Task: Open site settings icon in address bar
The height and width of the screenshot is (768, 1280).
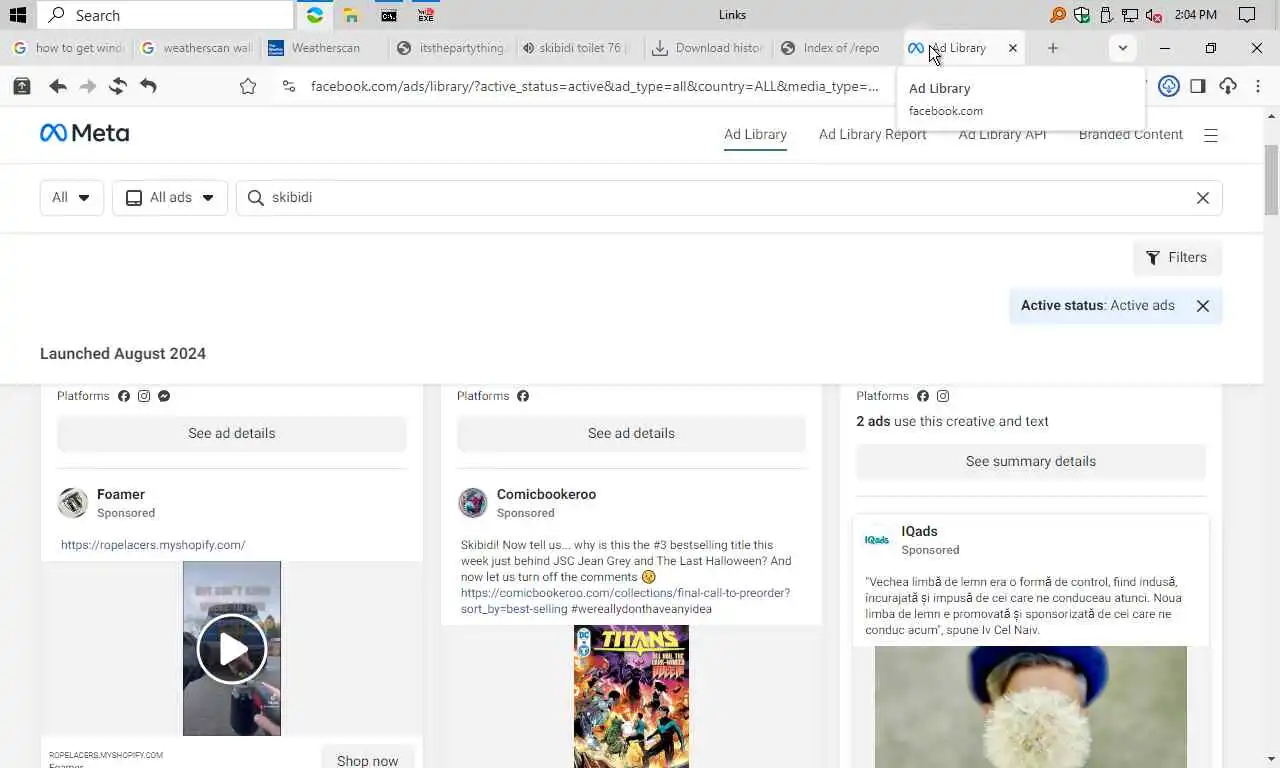Action: (x=289, y=87)
